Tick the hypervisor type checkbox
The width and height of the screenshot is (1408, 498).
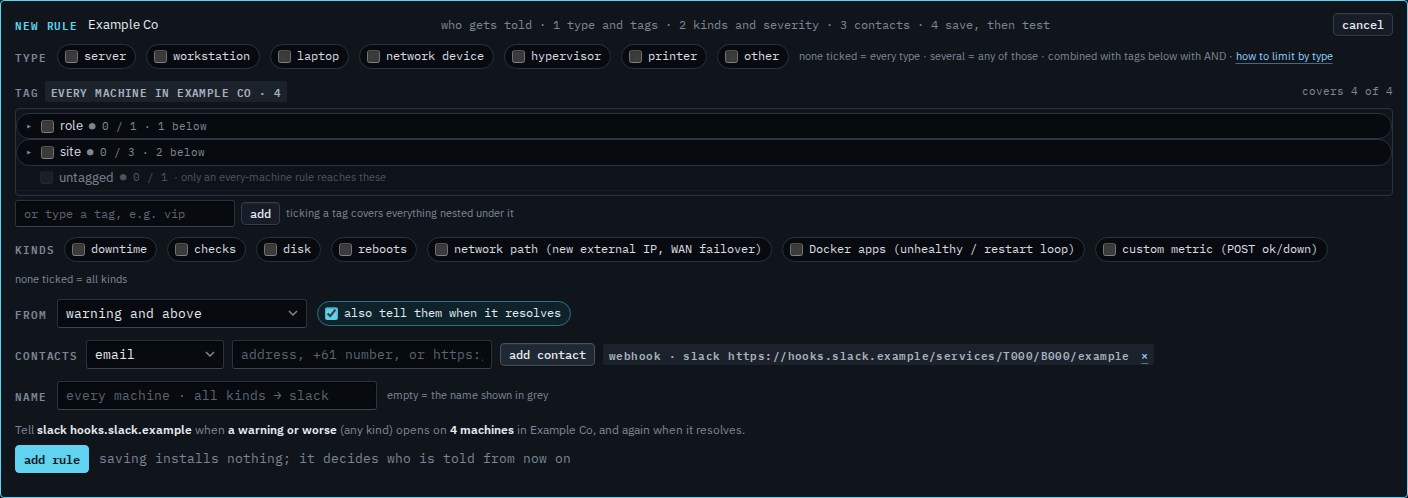[x=518, y=57]
